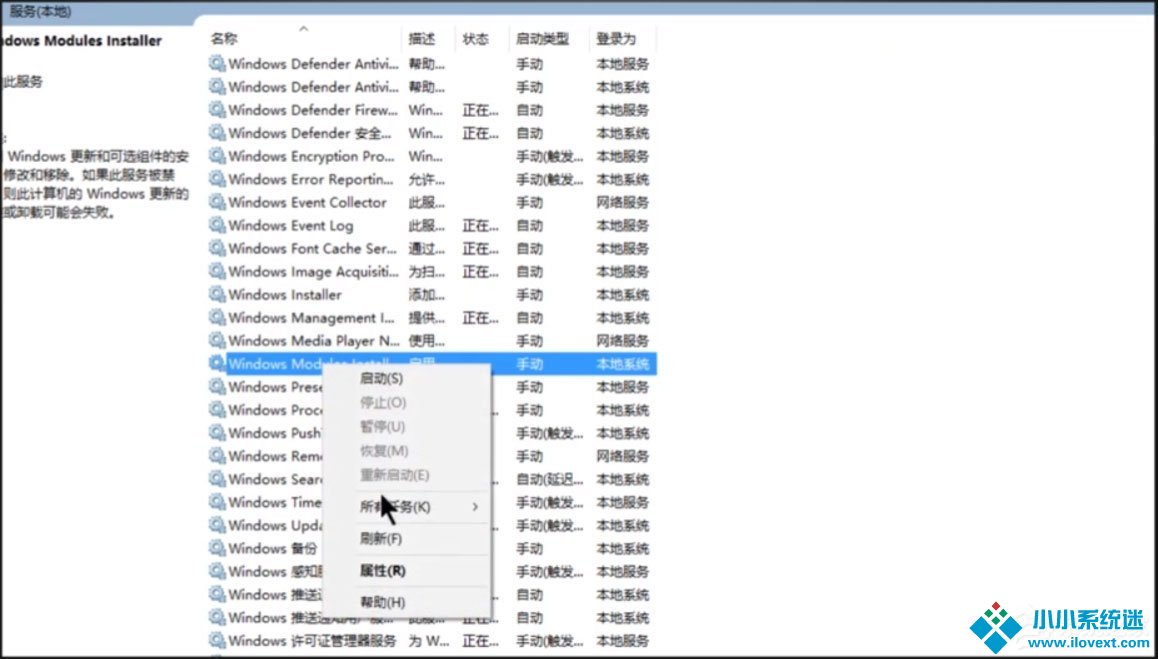This screenshot has width=1158, height=659.
Task: Sort by Log On As (登录为) header
Action: [616, 38]
